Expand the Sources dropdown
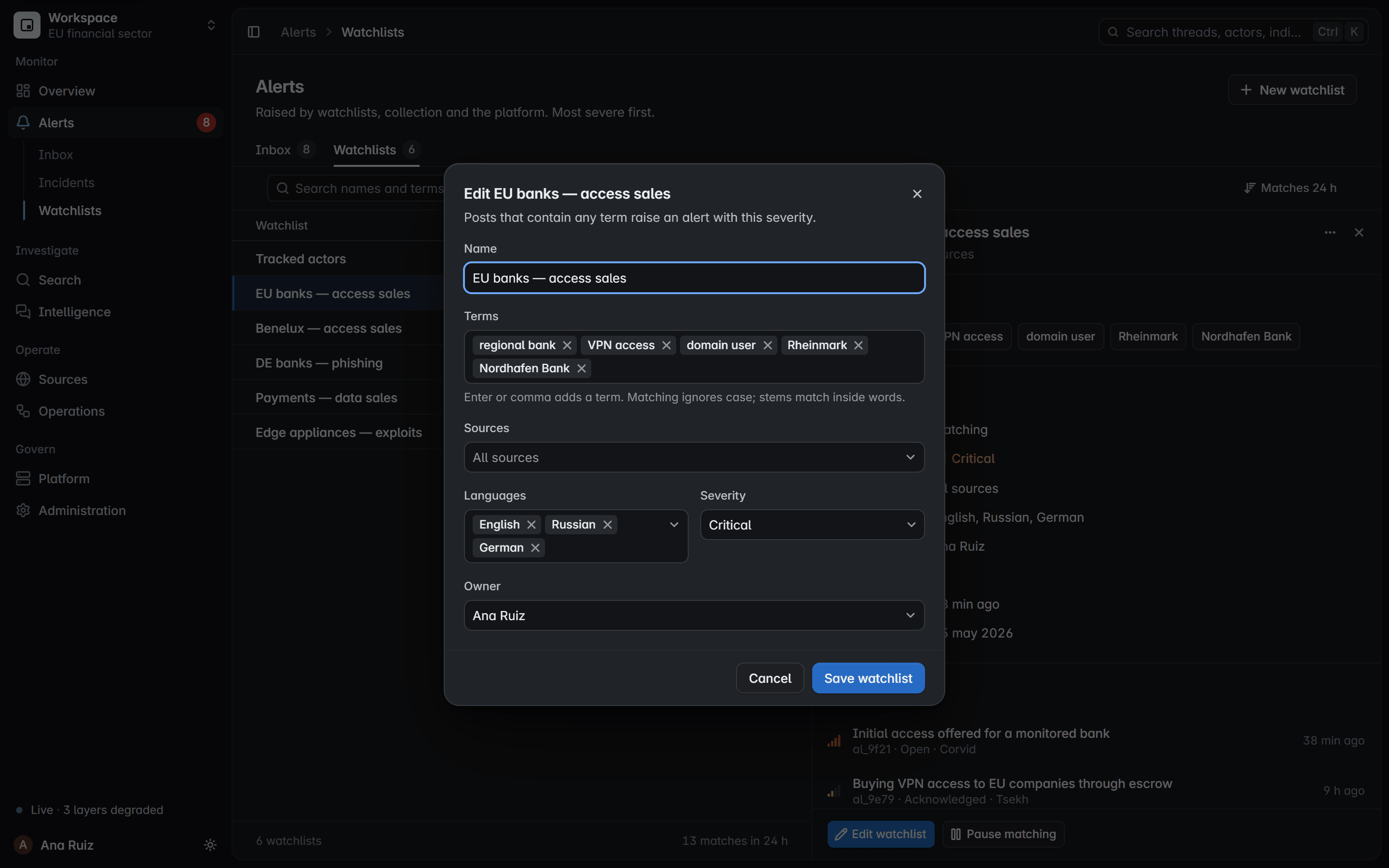Viewport: 1389px width, 868px height. [x=694, y=458]
